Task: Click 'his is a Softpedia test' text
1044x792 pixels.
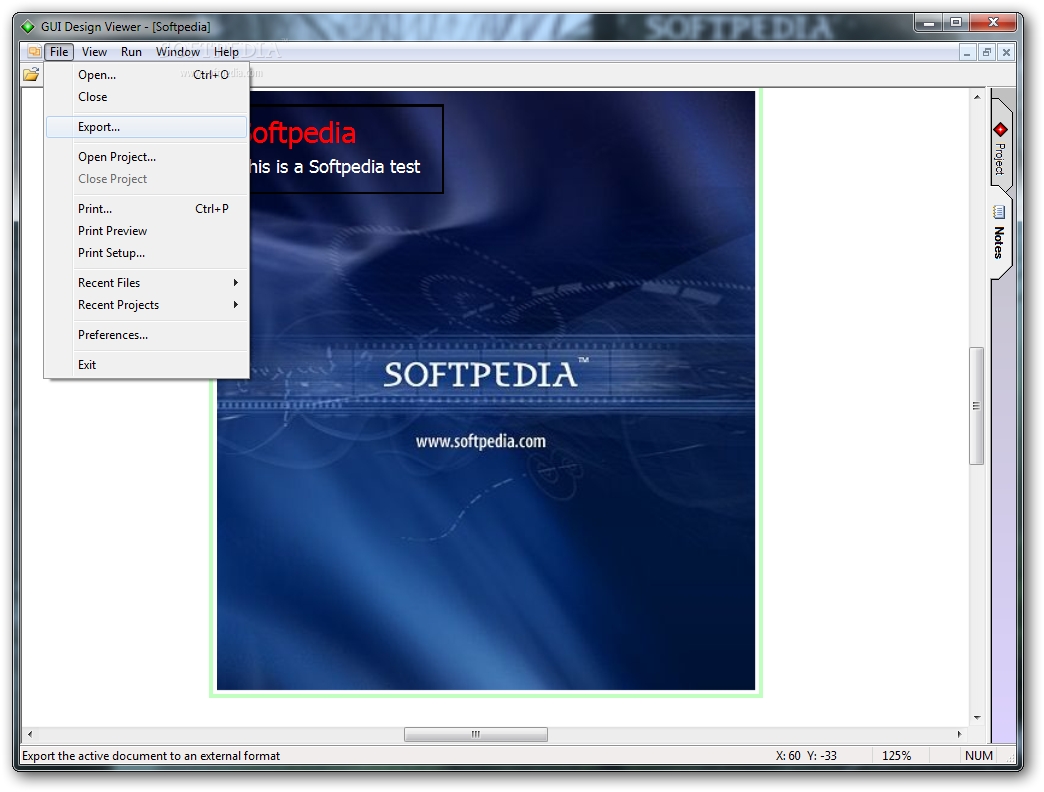Action: tap(335, 166)
